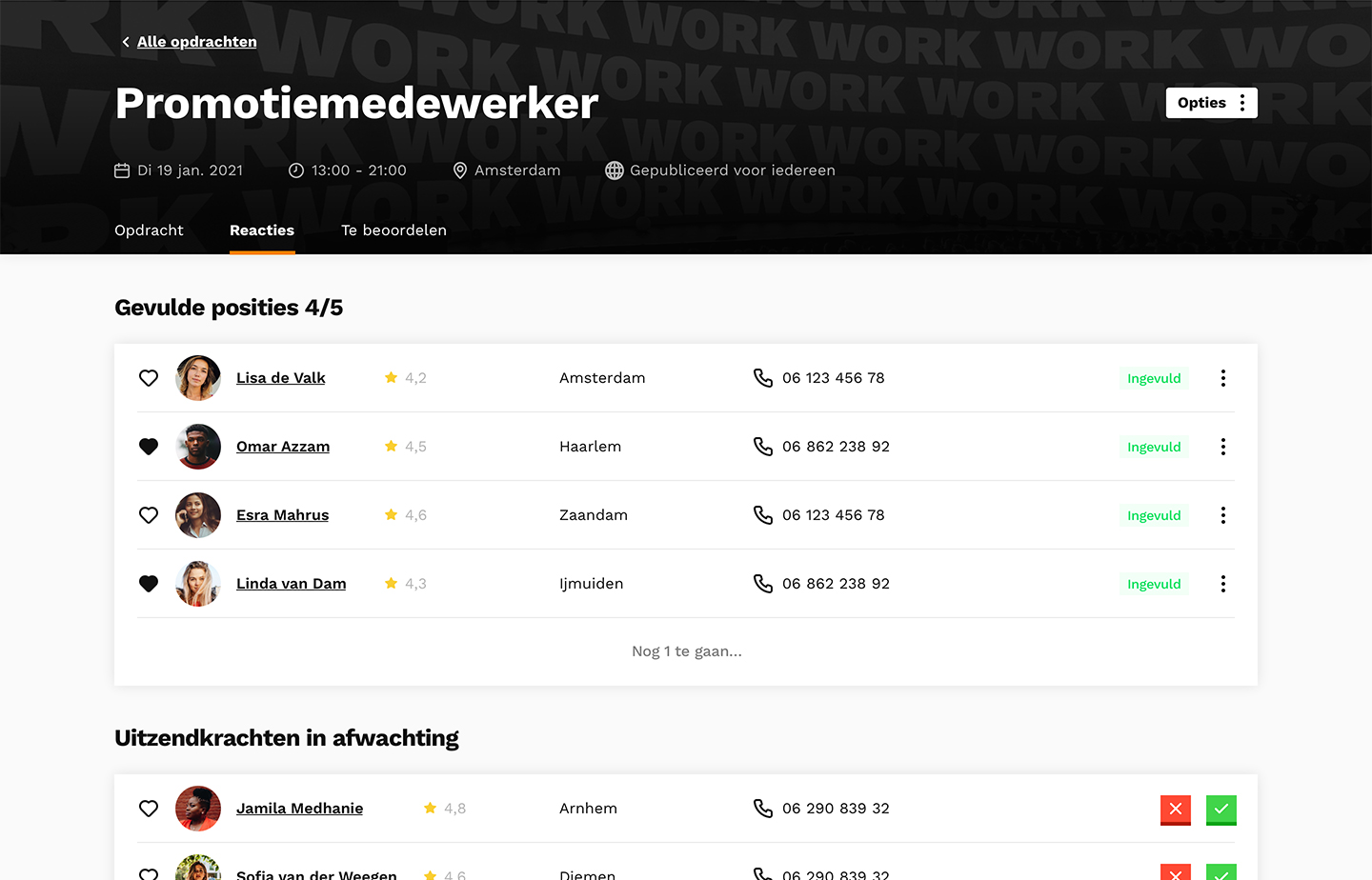Click the Gepubliceerd voor iedereen label
This screenshot has height=880, width=1372.
[x=733, y=170]
